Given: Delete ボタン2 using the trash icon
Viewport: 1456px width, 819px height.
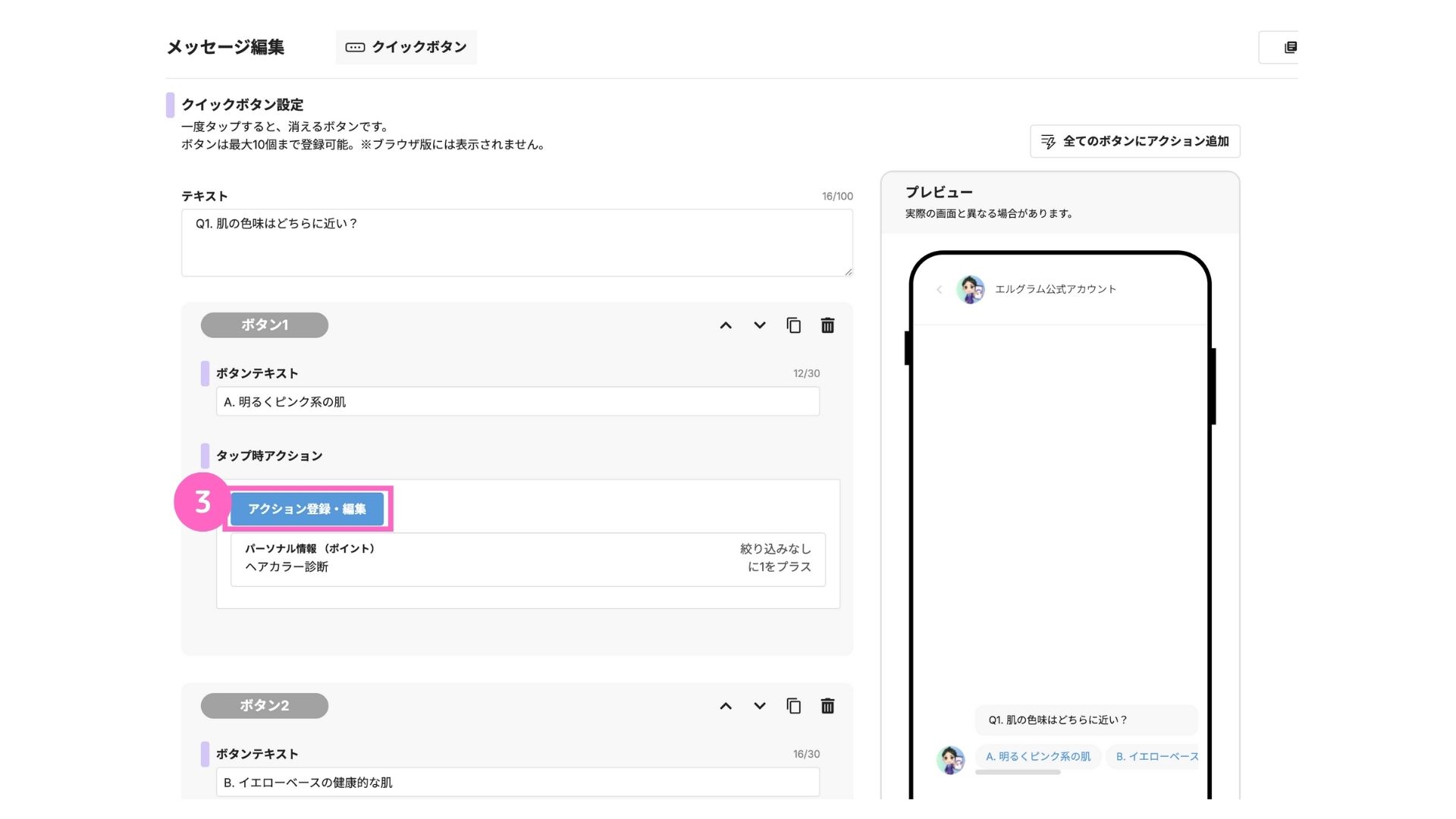Looking at the screenshot, I should click(x=827, y=706).
